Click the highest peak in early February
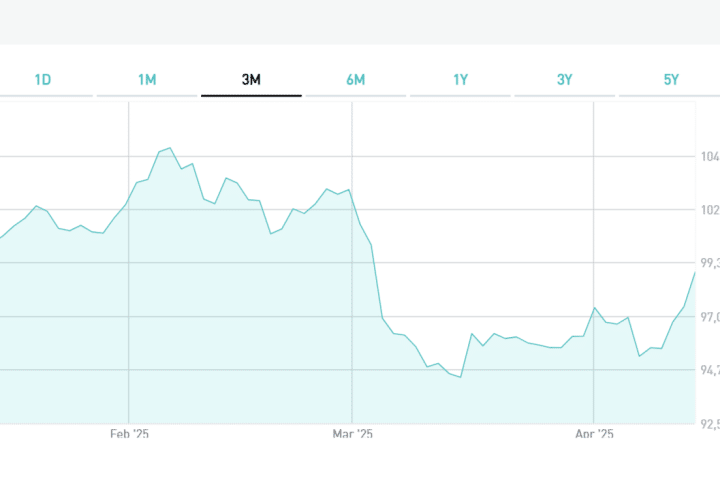 (x=170, y=148)
